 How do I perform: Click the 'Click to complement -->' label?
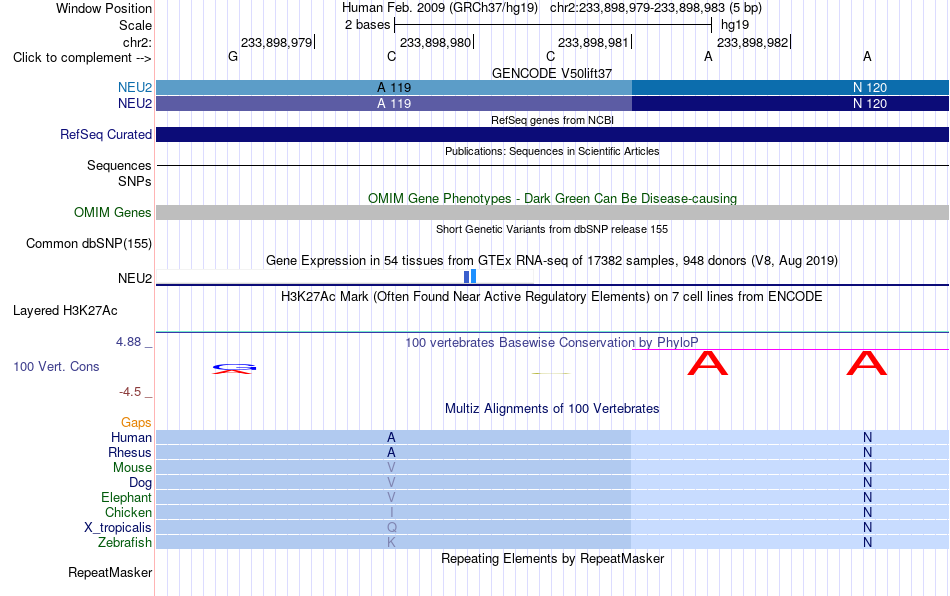(82, 58)
